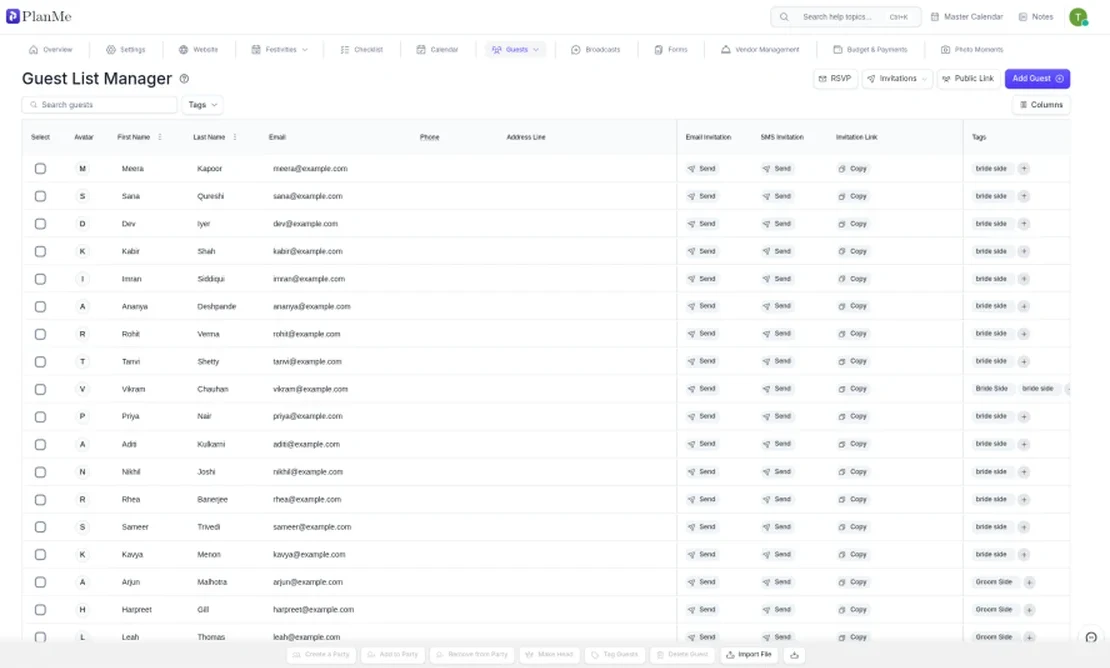This screenshot has width=1110, height=668.
Task: Click the Add Guest button
Action: (x=1037, y=79)
